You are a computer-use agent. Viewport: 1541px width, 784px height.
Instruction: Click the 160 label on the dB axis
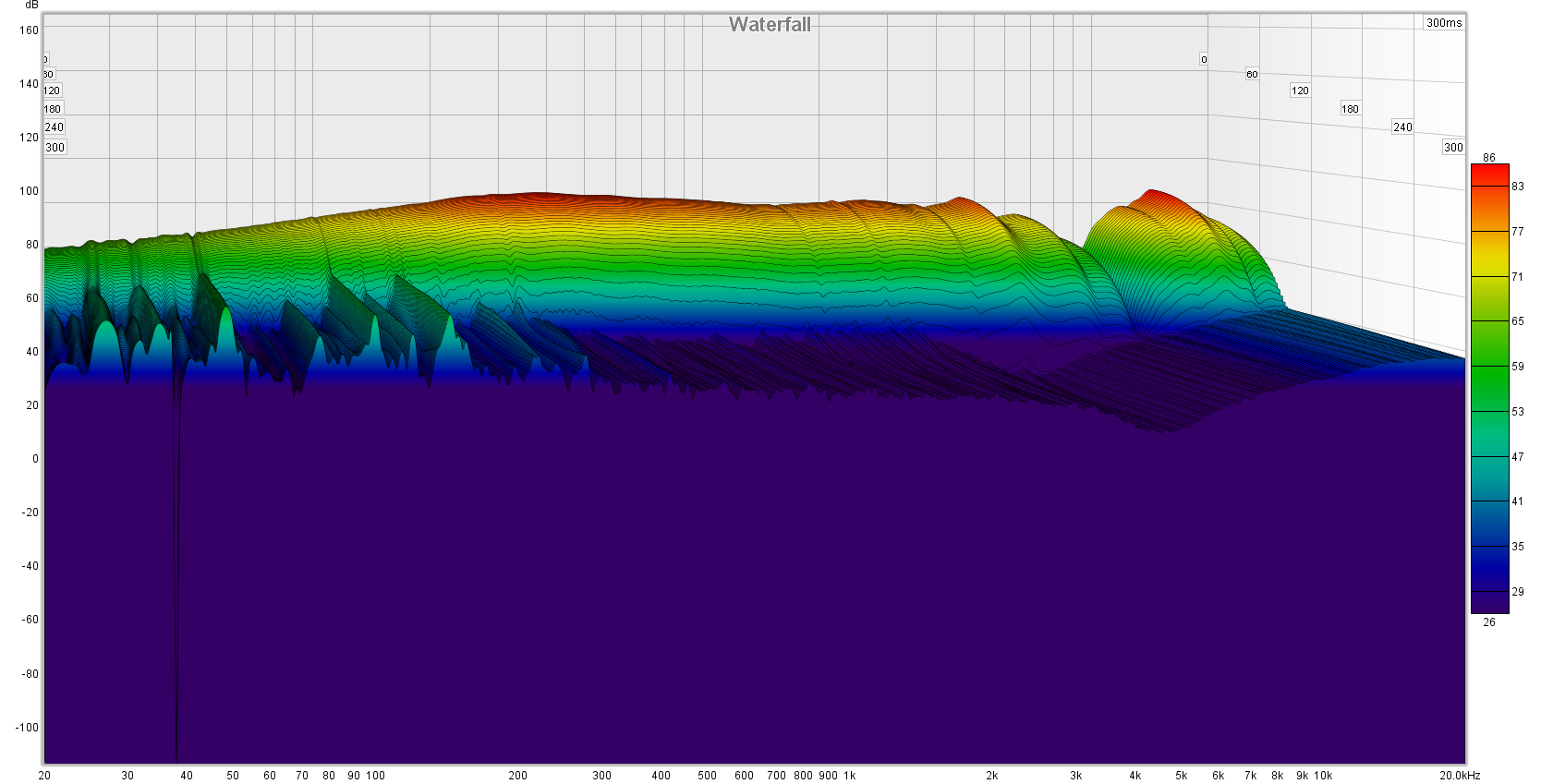[29, 30]
